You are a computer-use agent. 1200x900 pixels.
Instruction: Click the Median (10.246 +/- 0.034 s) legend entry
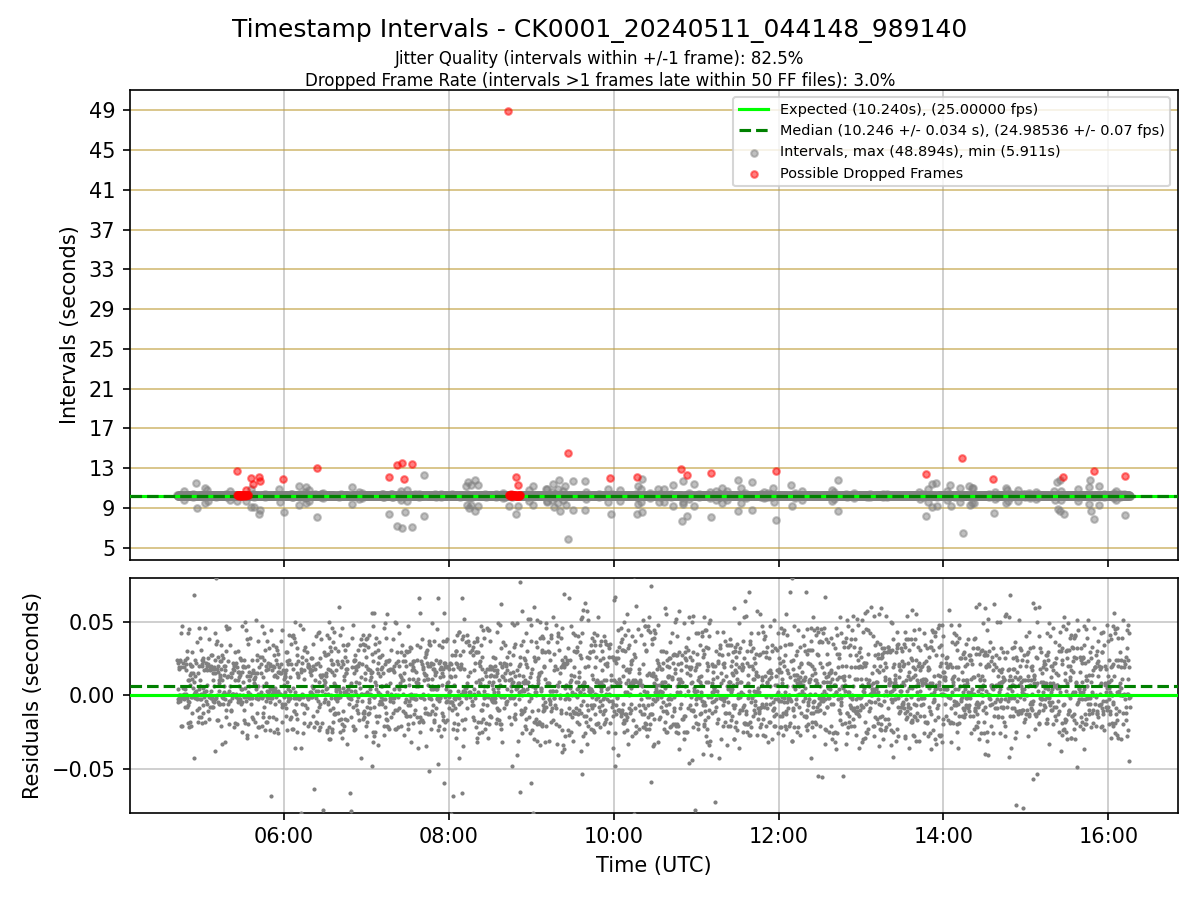(x=950, y=130)
